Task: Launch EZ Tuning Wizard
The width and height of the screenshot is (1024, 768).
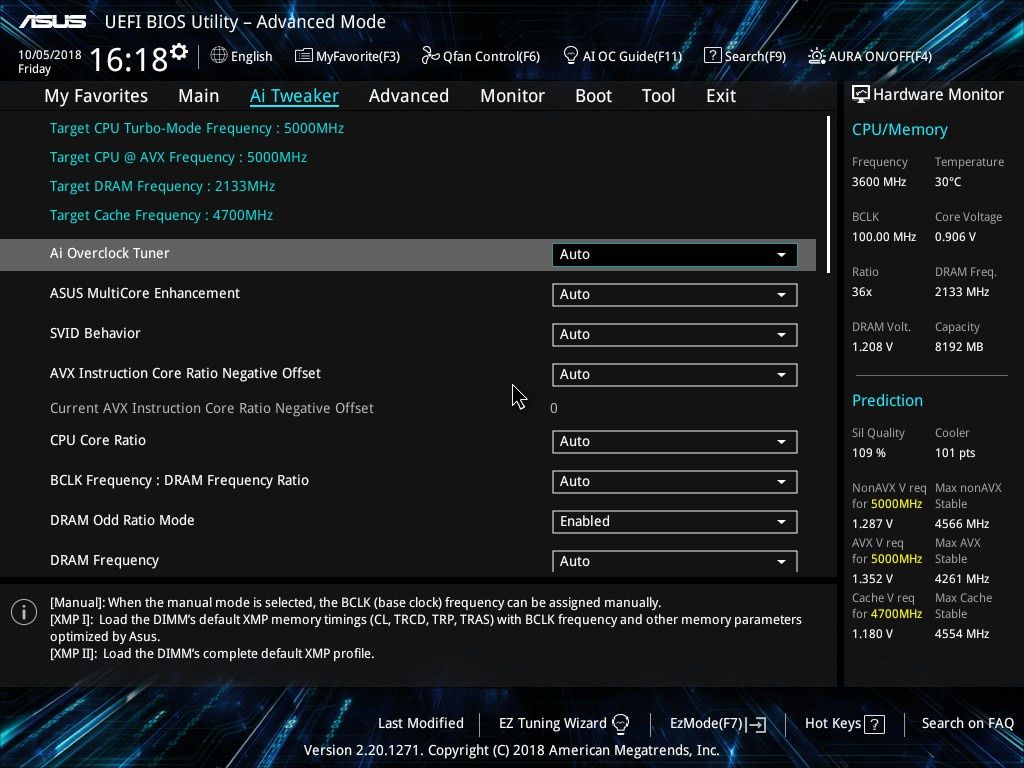Action: click(x=564, y=723)
